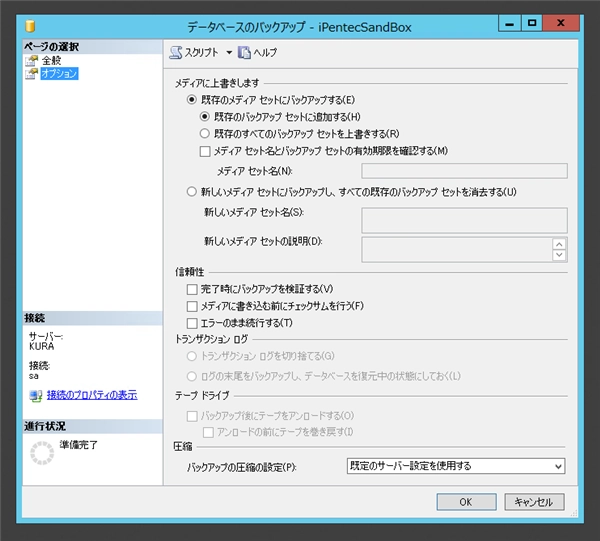Open the バックアップの圧縮の設定 dropdown

[456, 466]
